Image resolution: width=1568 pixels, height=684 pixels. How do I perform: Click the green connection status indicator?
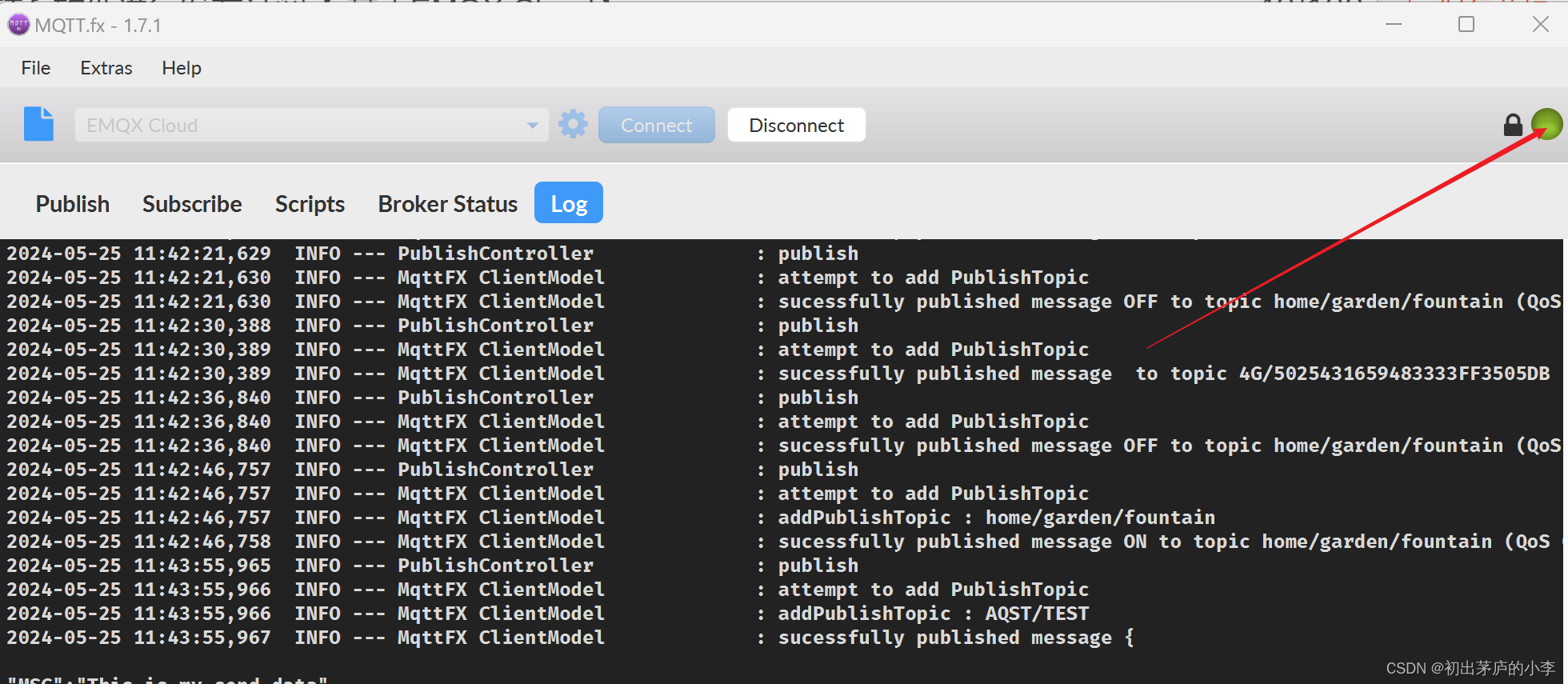[x=1546, y=124]
